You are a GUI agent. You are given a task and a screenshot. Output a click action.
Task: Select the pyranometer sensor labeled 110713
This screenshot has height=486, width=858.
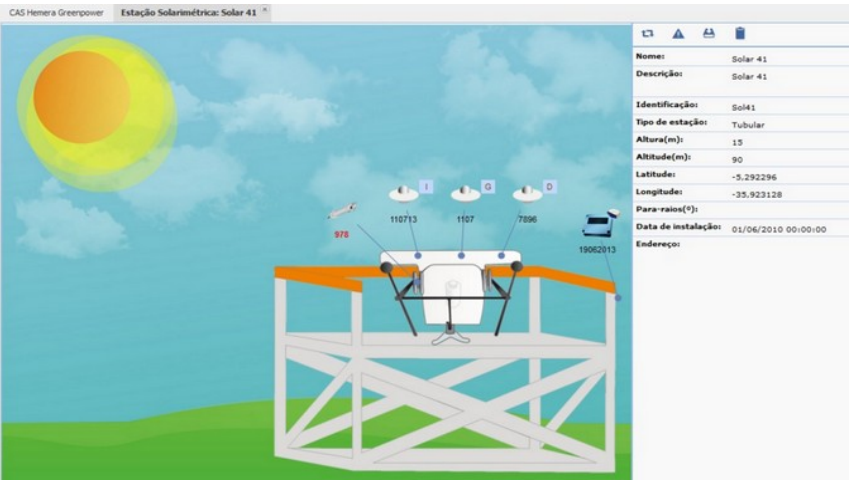[x=402, y=194]
